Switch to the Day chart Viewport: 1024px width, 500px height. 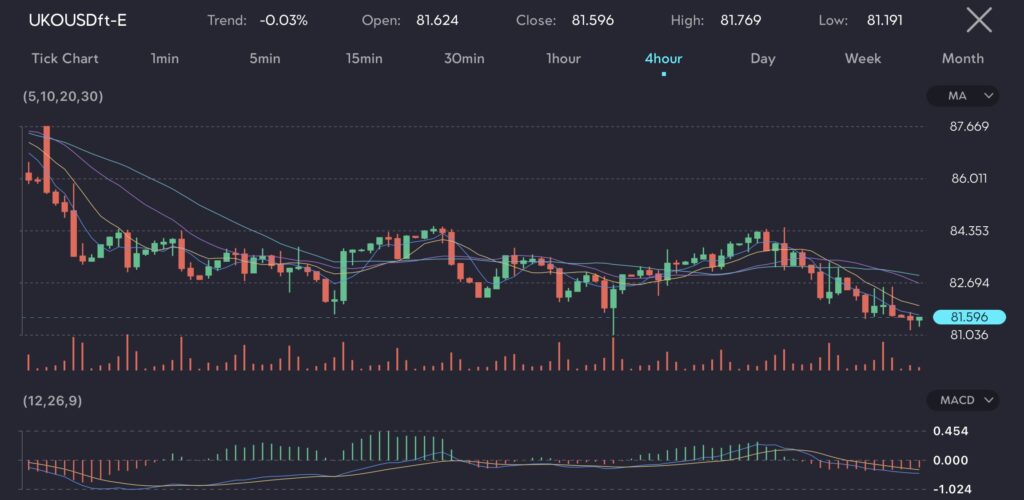(x=763, y=58)
